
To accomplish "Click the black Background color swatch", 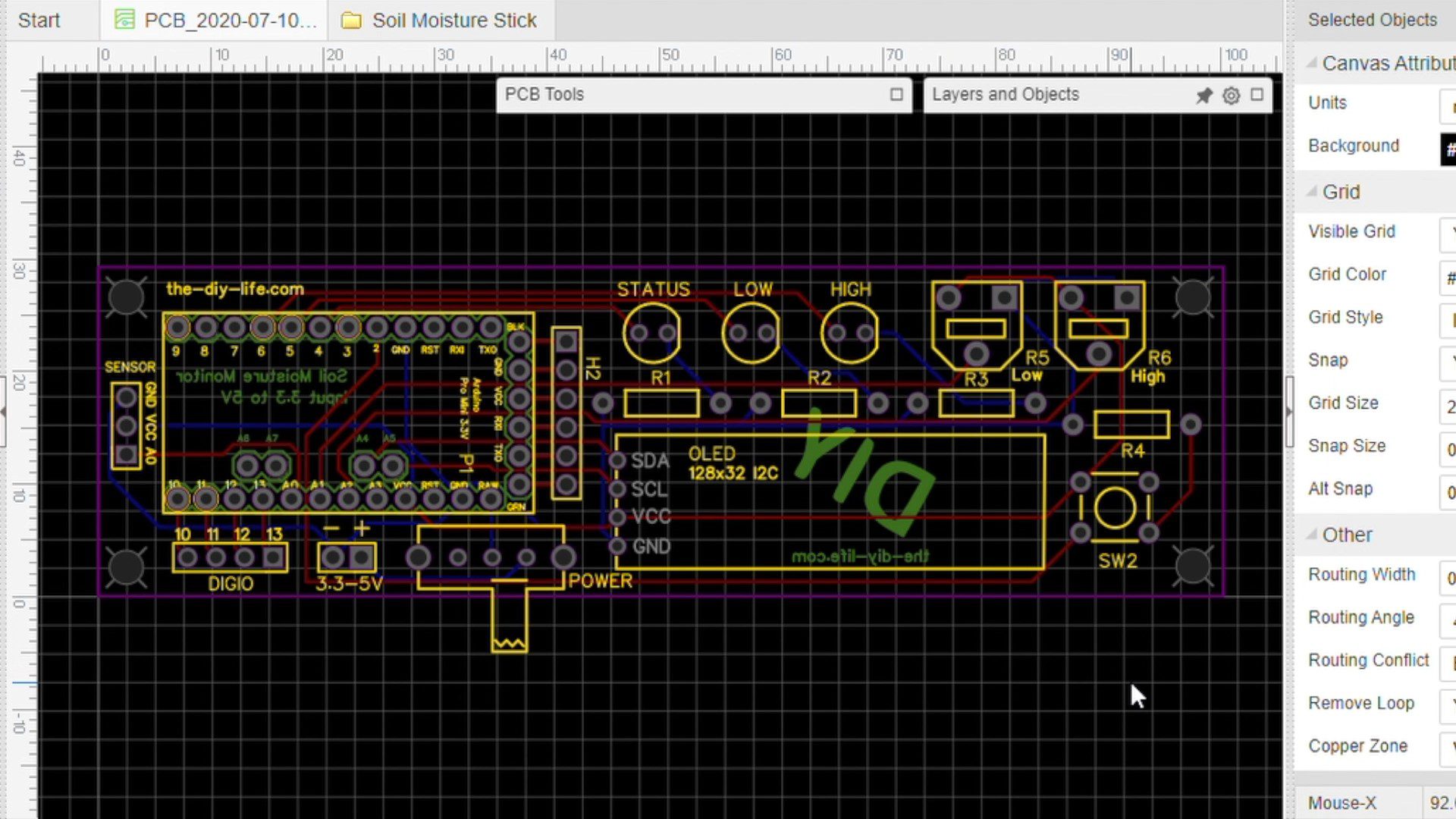I will pyautogui.click(x=1448, y=148).
